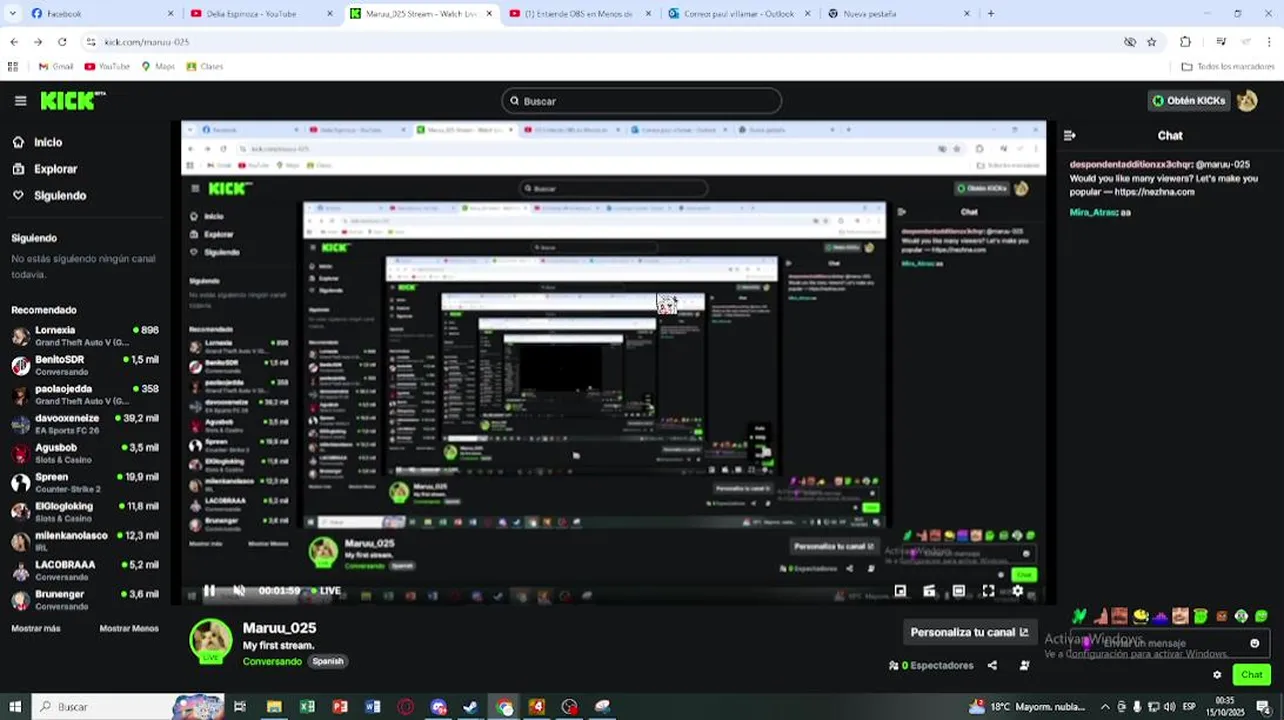The width and height of the screenshot is (1284, 720).
Task: Pause the live stream video
Action: click(209, 591)
